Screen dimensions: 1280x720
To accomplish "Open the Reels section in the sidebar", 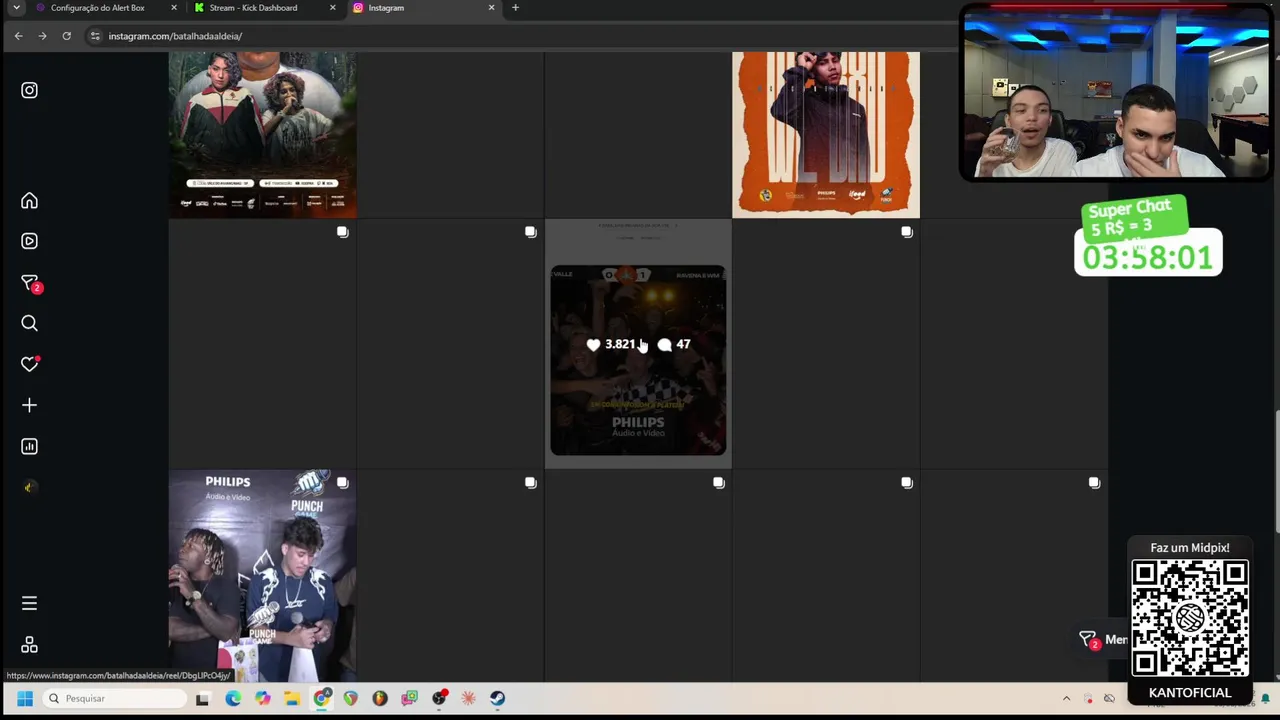I will tap(29, 241).
